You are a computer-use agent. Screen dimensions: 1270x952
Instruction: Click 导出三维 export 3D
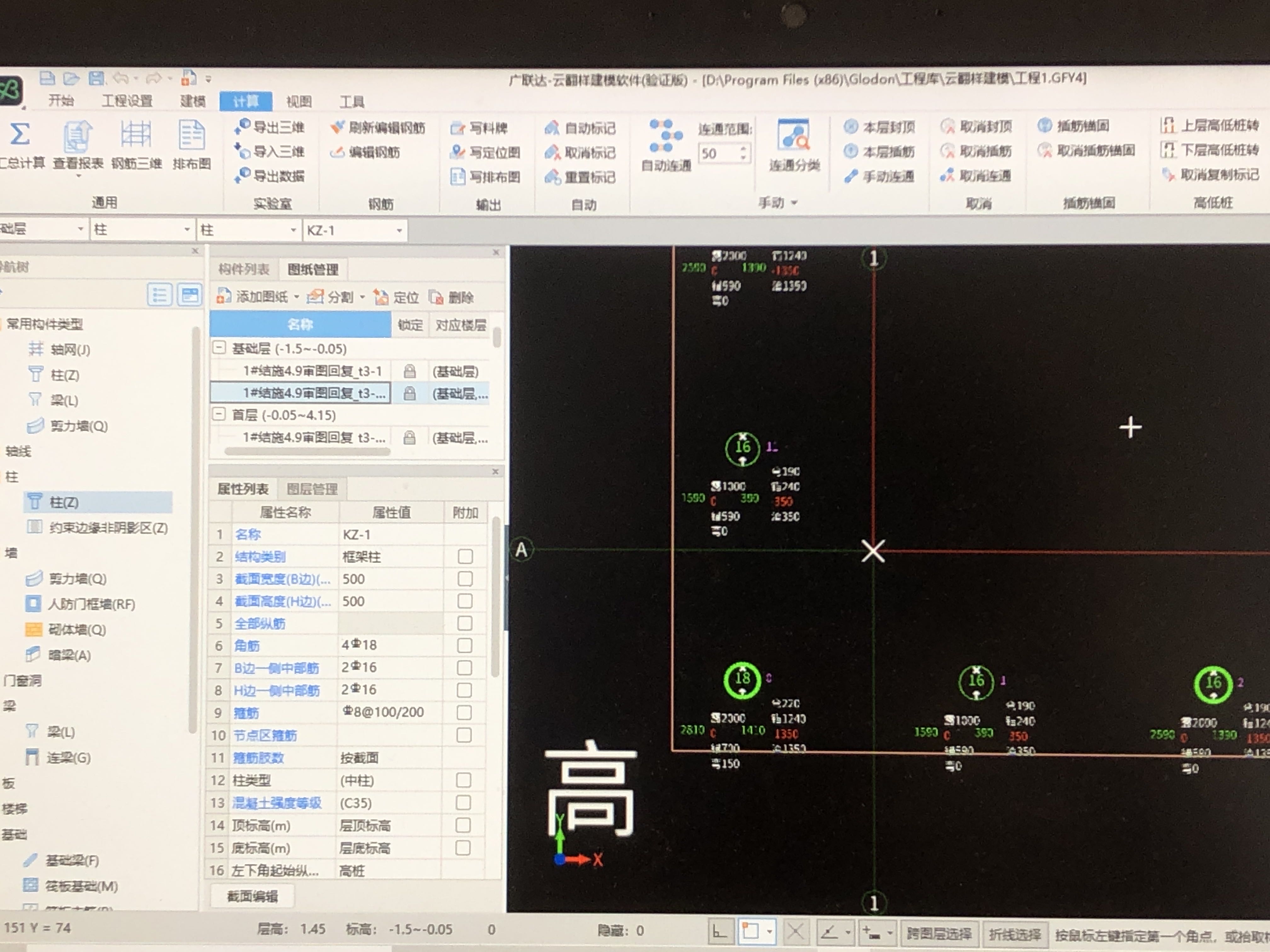tap(269, 127)
